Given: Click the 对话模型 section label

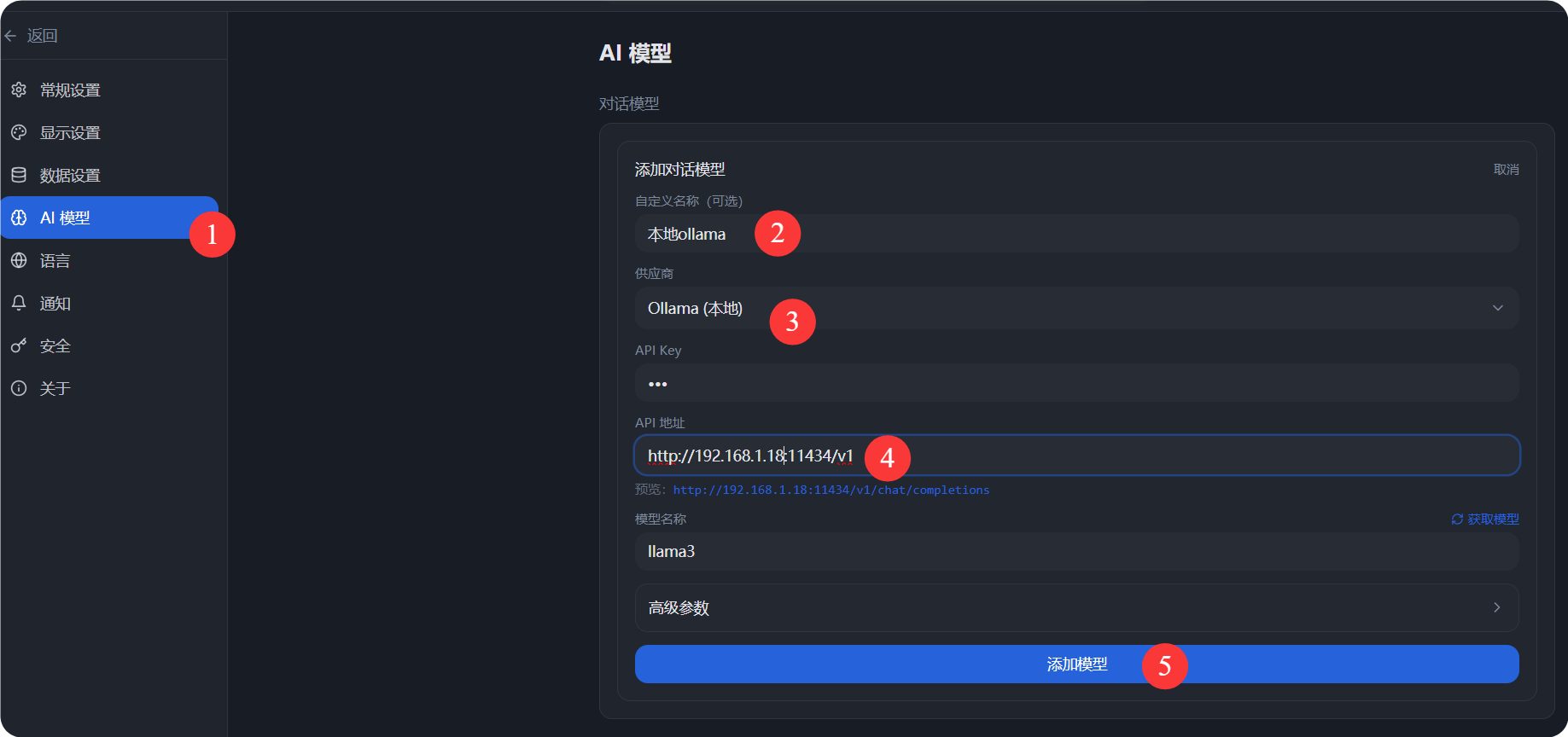Looking at the screenshot, I should [x=629, y=104].
